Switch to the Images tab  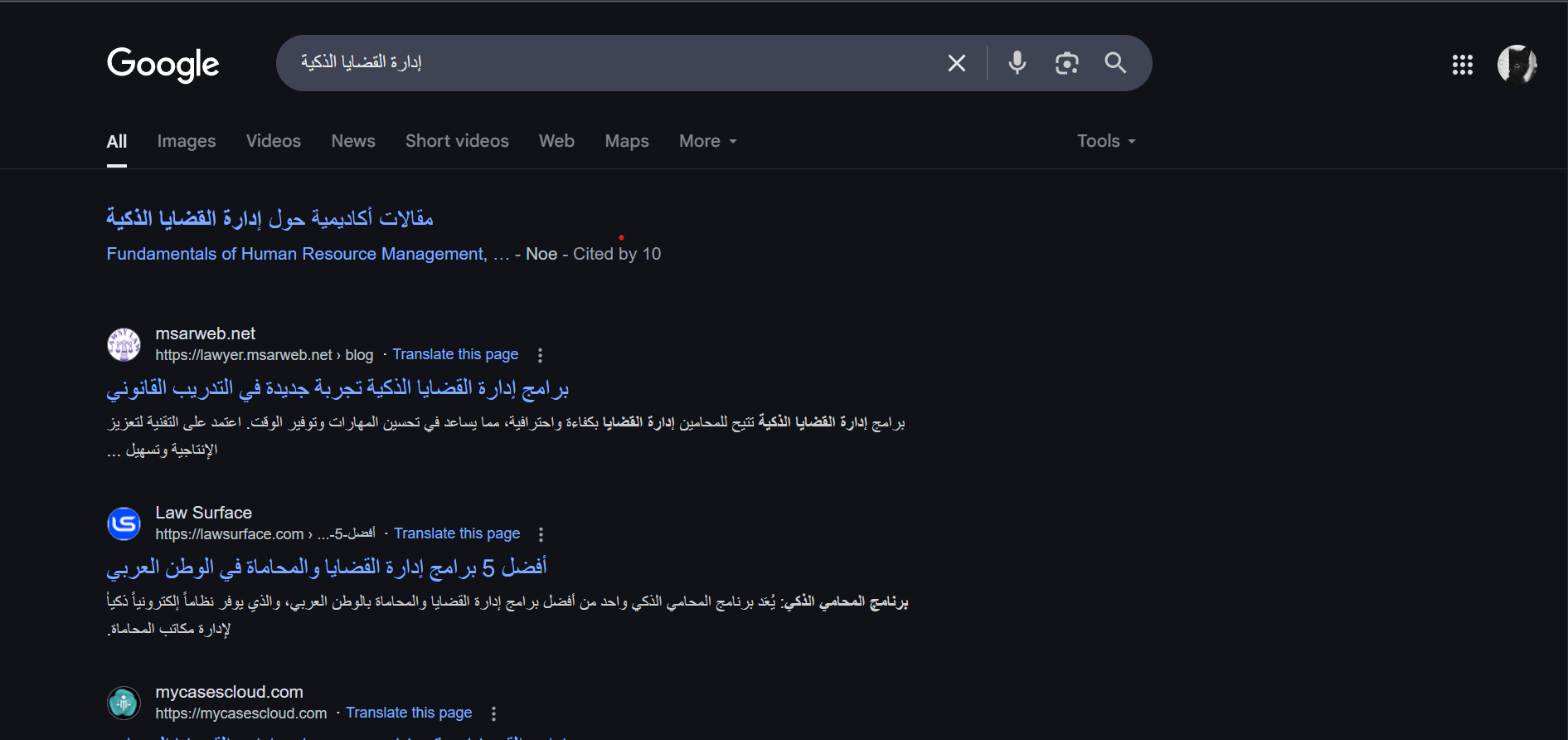[x=187, y=141]
